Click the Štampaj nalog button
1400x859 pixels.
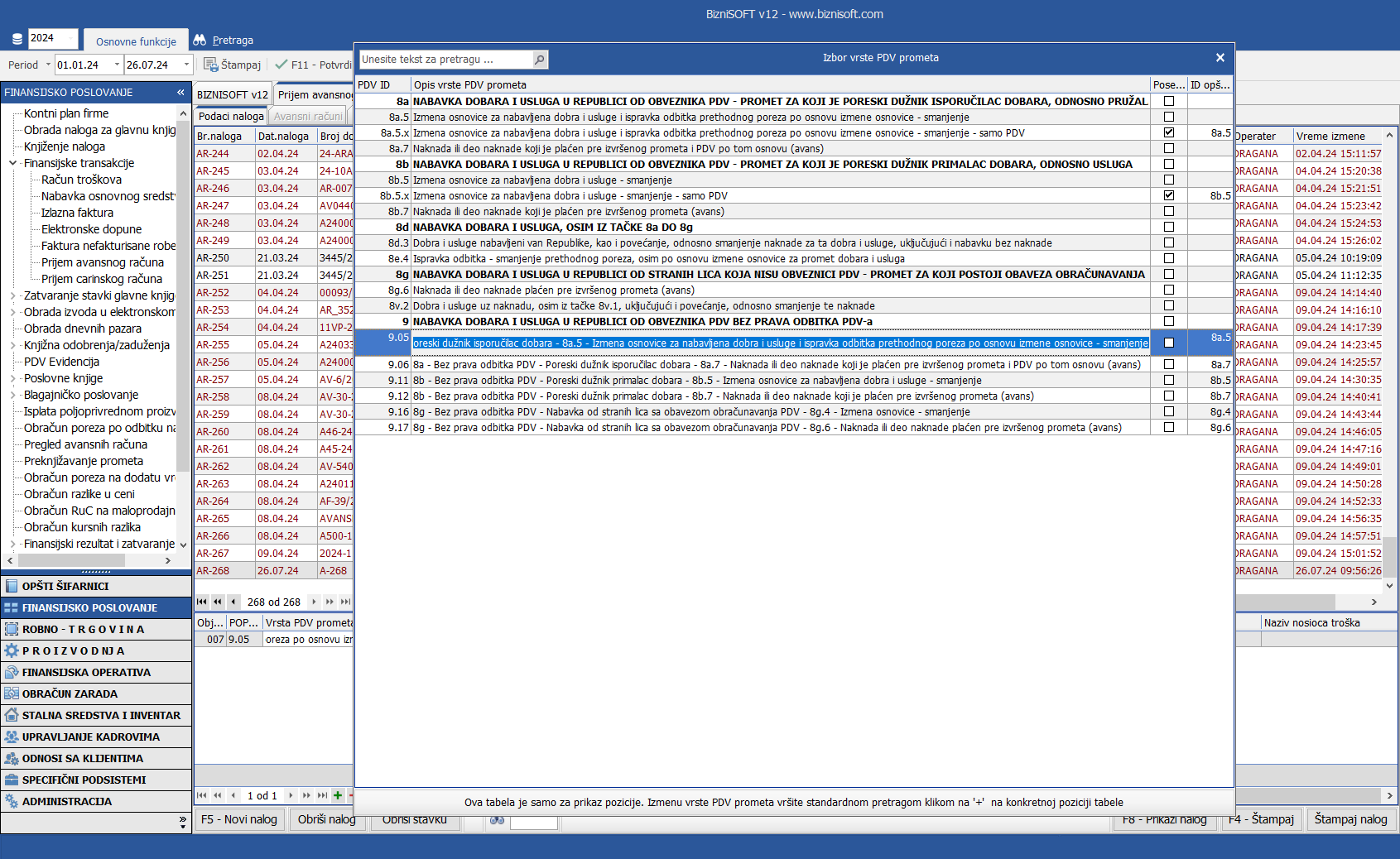[x=1350, y=819]
